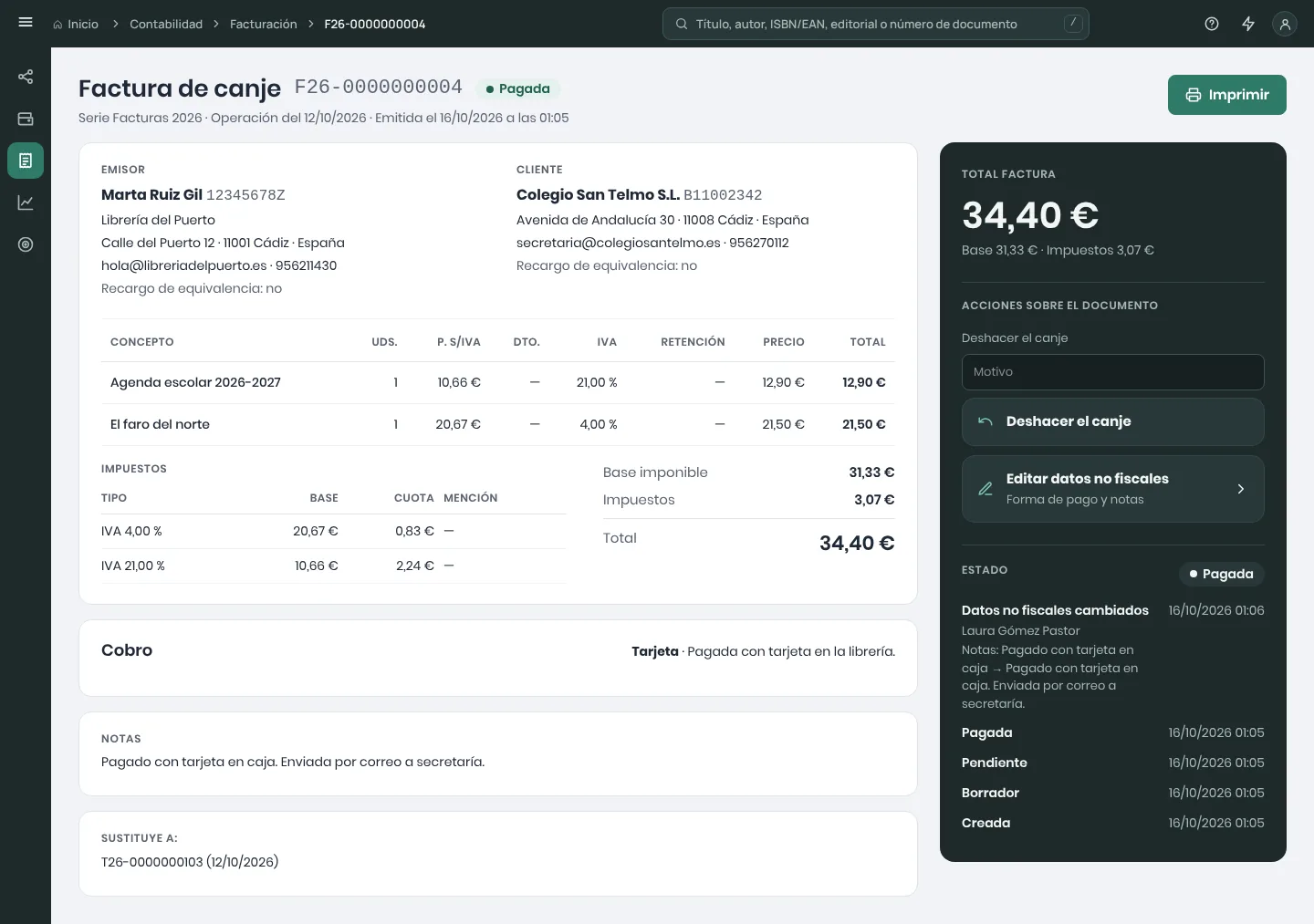This screenshot has height=924, width=1314.
Task: Open the target circle icon in the sidebar
Action: pyautogui.click(x=26, y=244)
